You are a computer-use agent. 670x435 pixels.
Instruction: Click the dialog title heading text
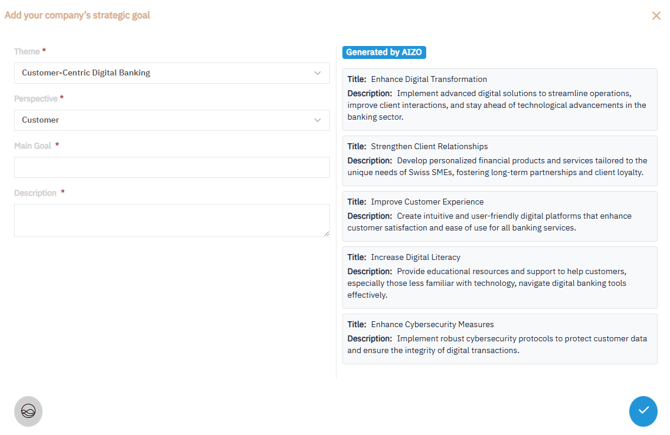point(77,15)
